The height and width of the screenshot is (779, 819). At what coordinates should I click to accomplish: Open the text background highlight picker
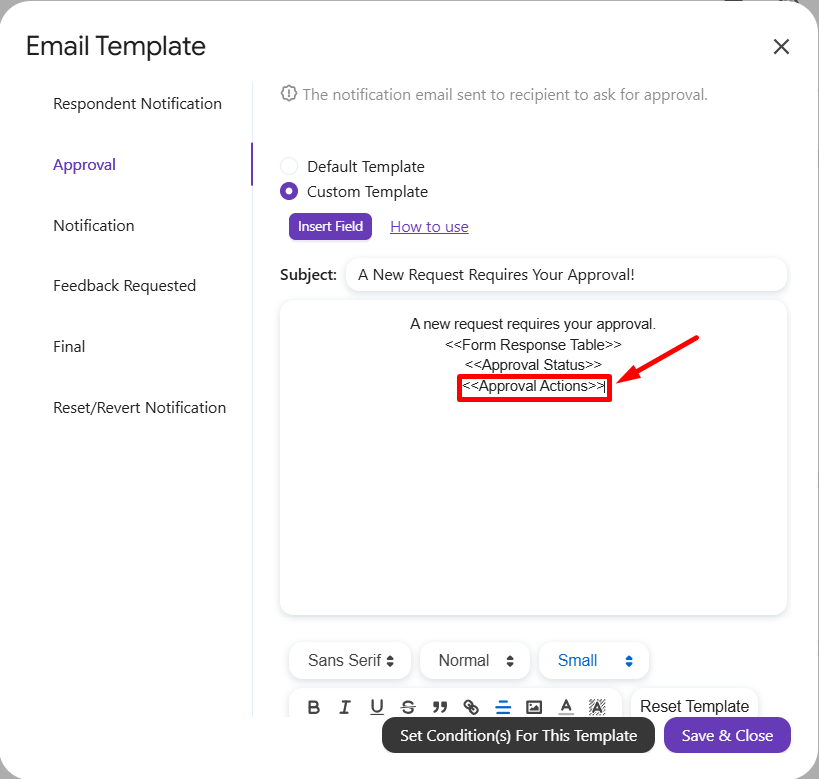(597, 707)
